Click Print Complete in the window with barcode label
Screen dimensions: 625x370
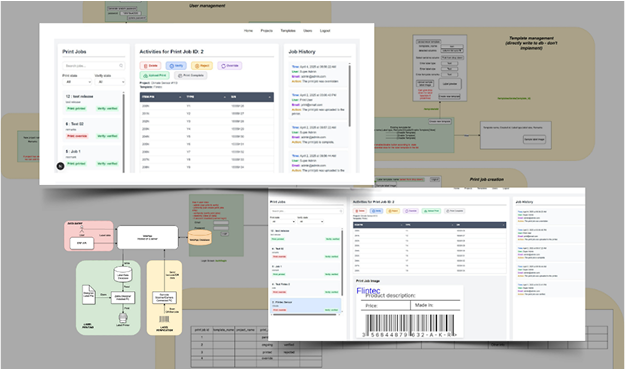point(454,211)
